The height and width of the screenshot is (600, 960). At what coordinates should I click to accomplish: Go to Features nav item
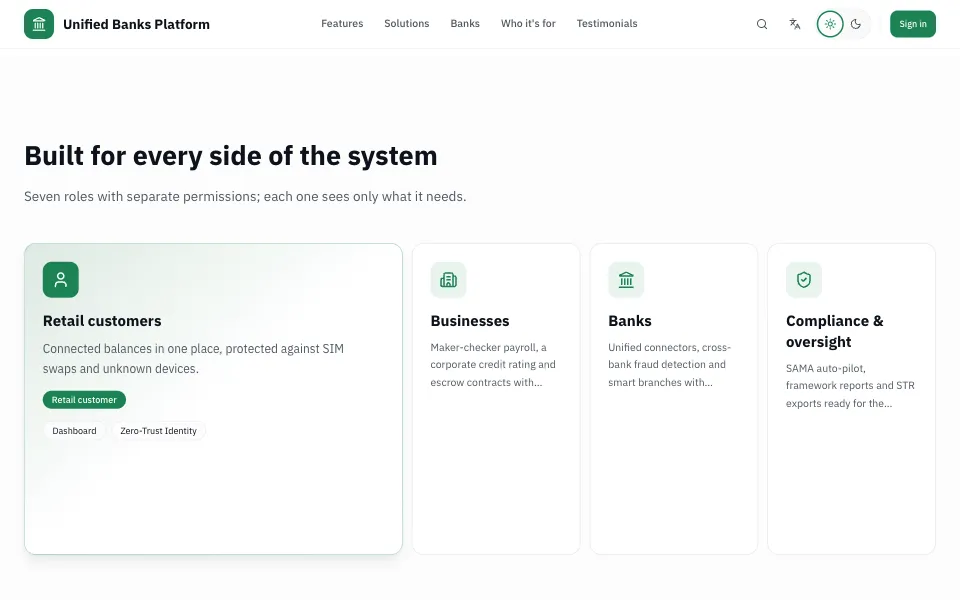coord(342,23)
